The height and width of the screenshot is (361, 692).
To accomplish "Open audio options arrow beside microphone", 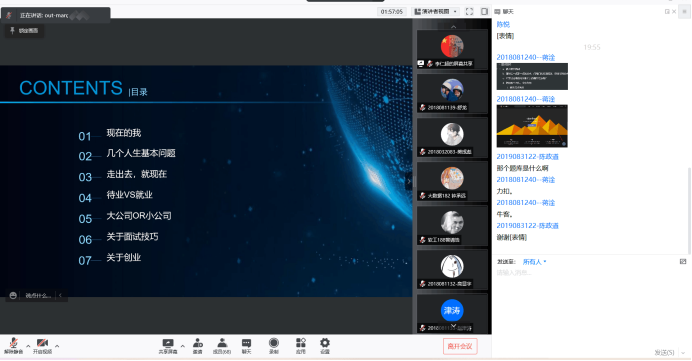I will coord(28,346).
